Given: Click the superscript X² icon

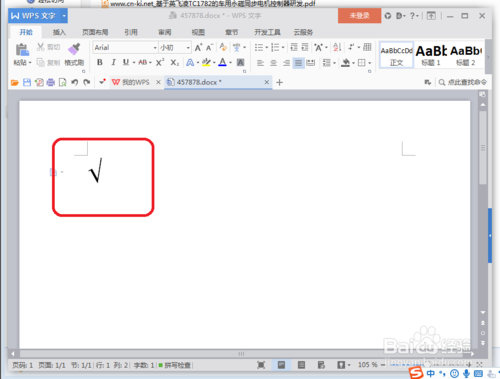Looking at the screenshot, I should point(160,62).
